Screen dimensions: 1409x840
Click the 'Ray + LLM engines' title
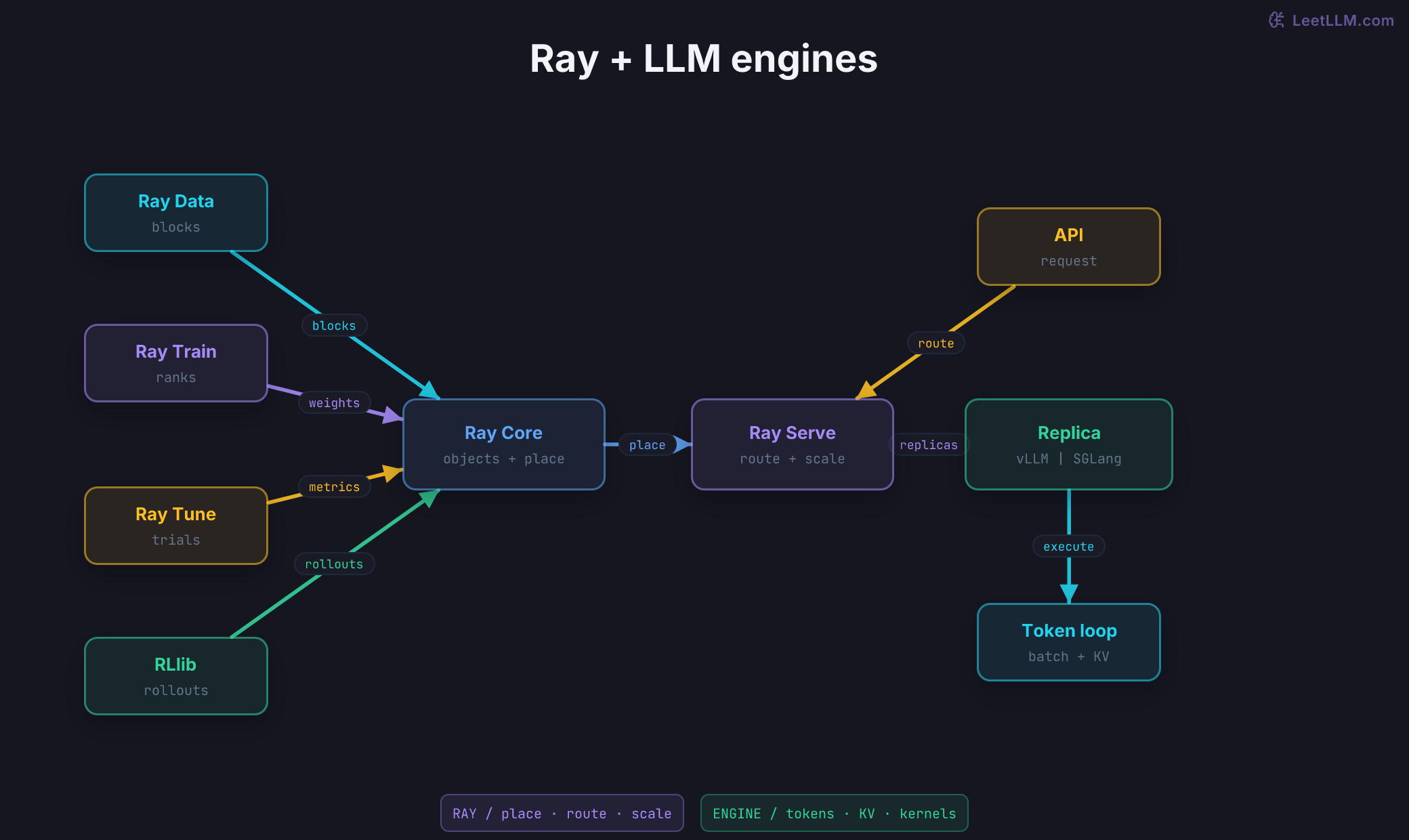(x=704, y=59)
